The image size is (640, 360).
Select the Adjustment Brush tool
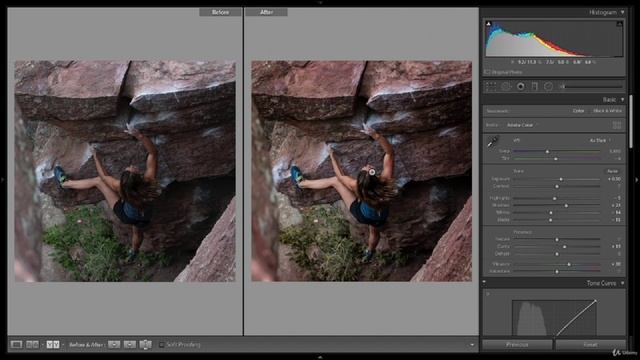562,86
